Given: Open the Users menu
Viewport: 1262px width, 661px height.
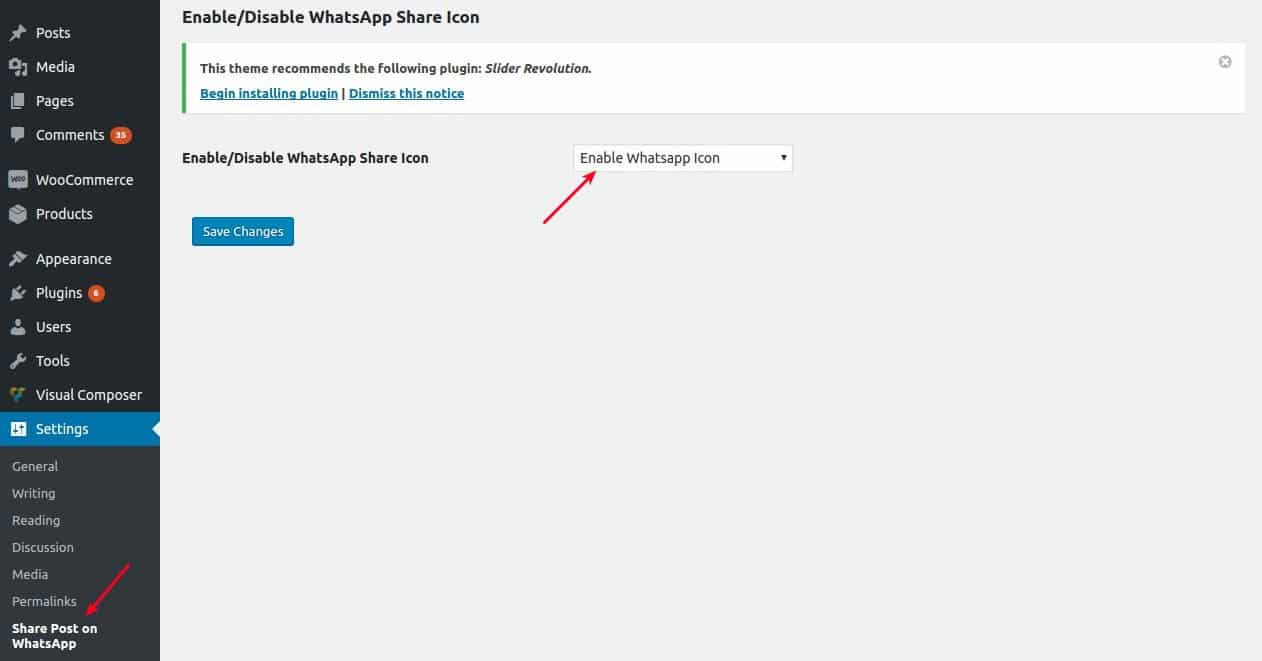Looking at the screenshot, I should point(80,327).
